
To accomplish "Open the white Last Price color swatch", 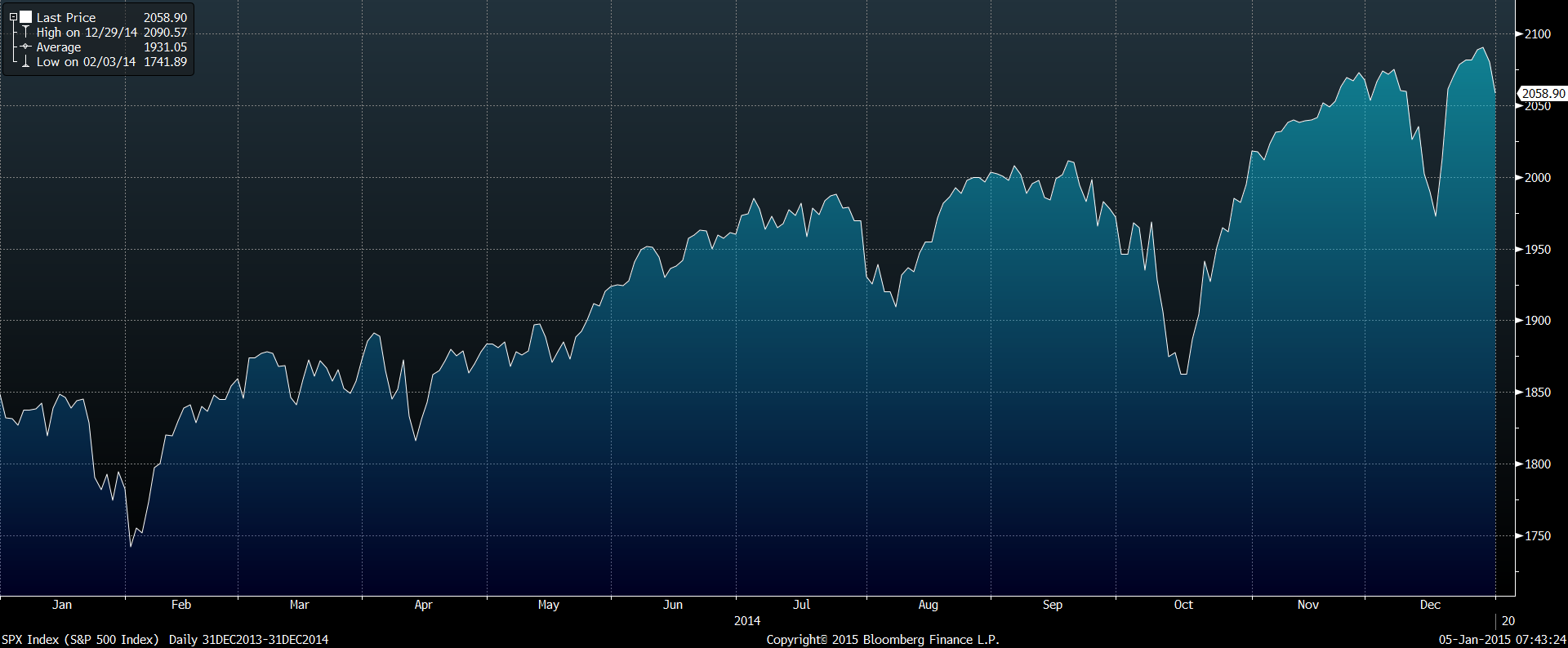I will (x=26, y=17).
